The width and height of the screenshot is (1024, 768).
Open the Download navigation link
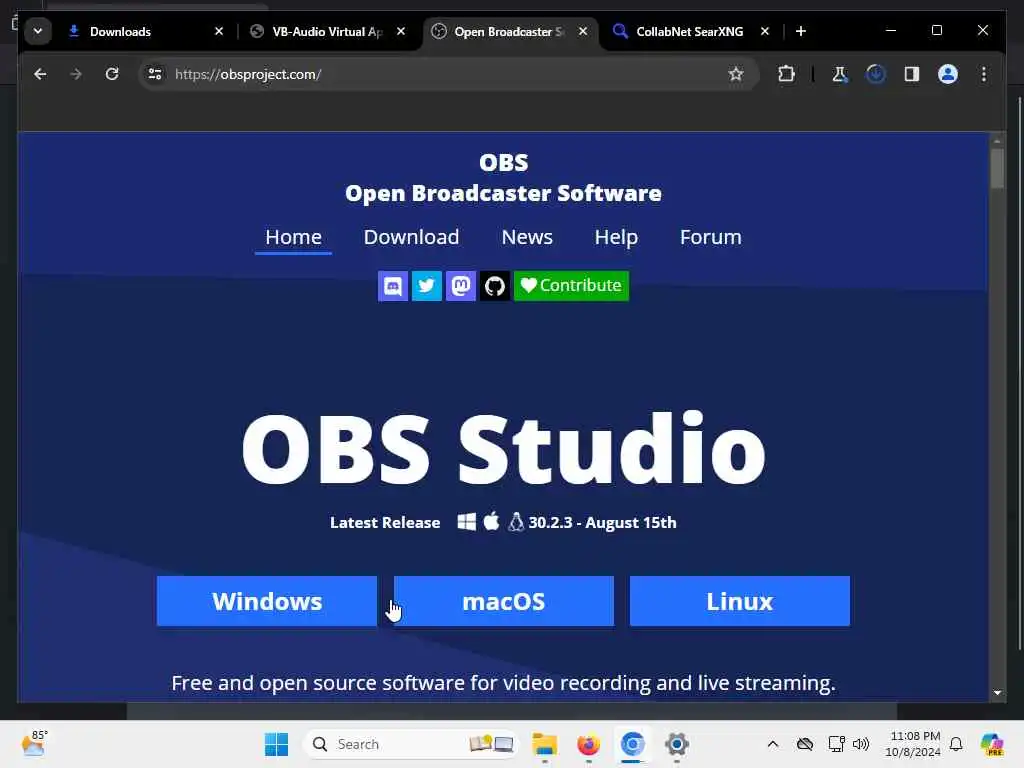pyautogui.click(x=411, y=237)
